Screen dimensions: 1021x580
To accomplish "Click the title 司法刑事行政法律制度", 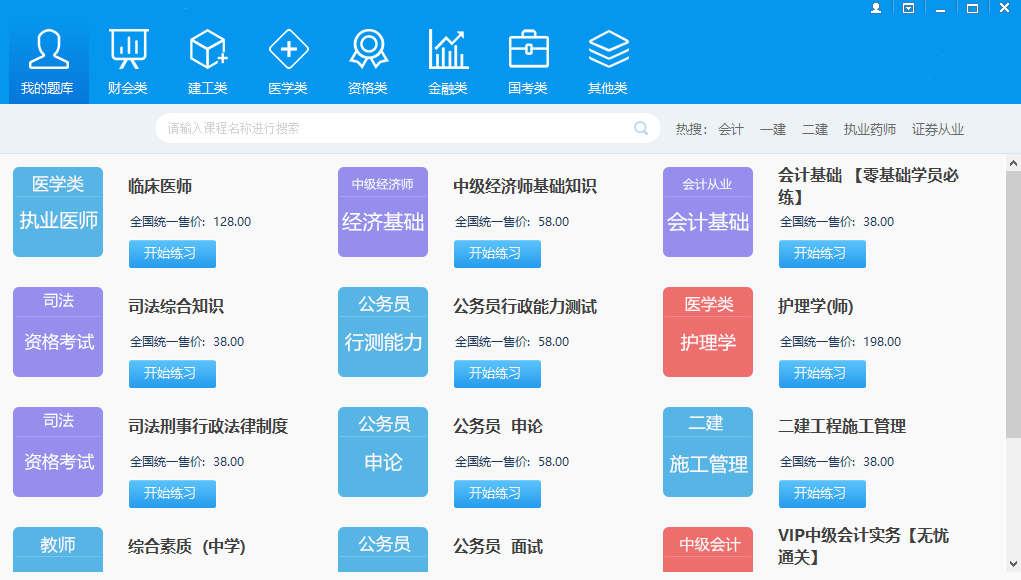I will click(x=208, y=426).
